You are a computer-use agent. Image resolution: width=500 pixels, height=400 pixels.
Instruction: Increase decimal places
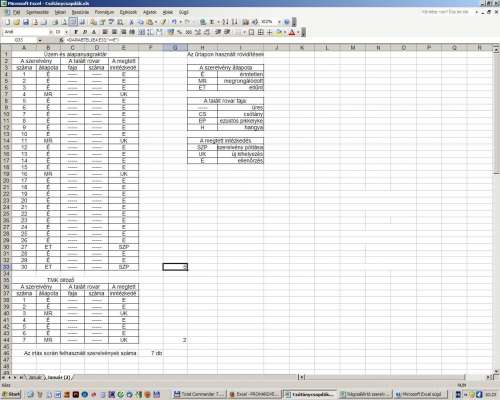pos(198,32)
